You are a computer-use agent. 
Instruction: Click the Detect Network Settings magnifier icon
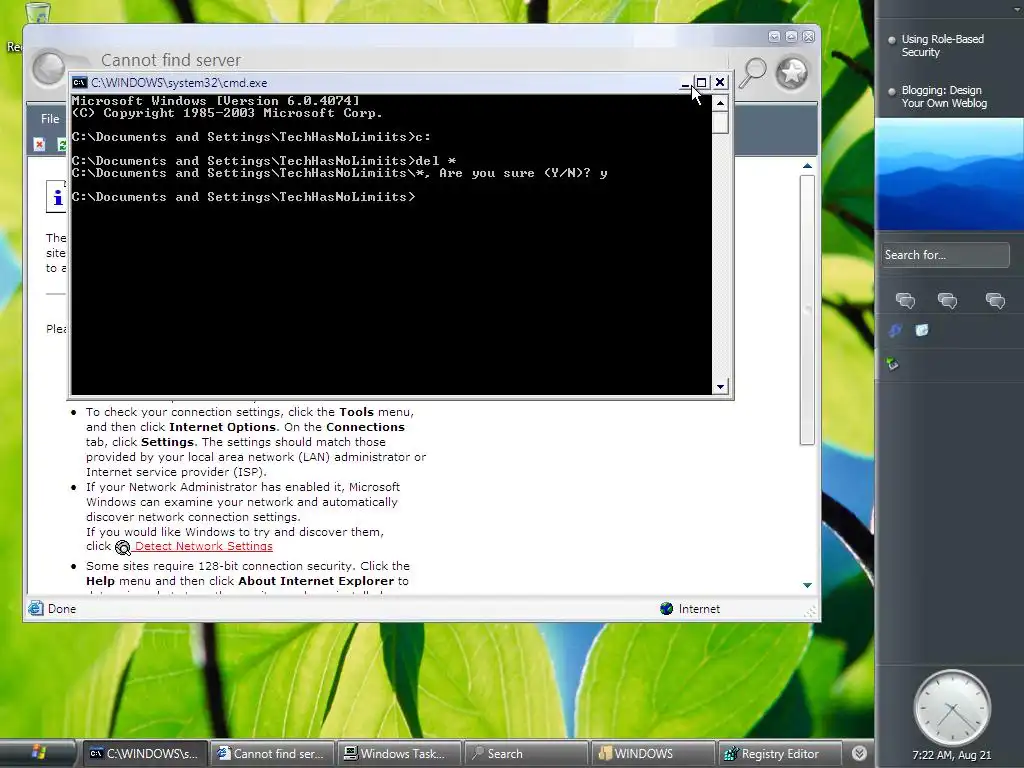pos(123,547)
